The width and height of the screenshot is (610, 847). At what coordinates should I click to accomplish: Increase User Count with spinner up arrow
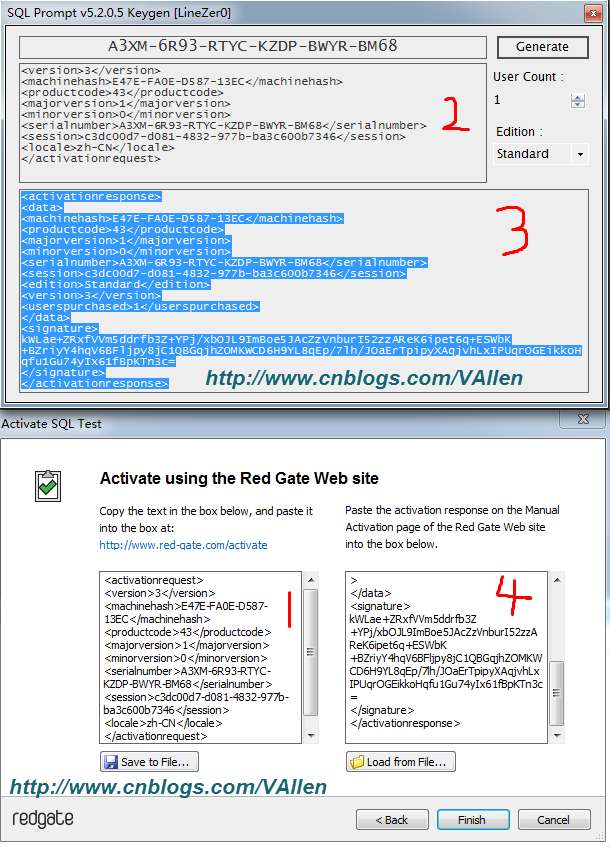pyautogui.click(x=578, y=97)
